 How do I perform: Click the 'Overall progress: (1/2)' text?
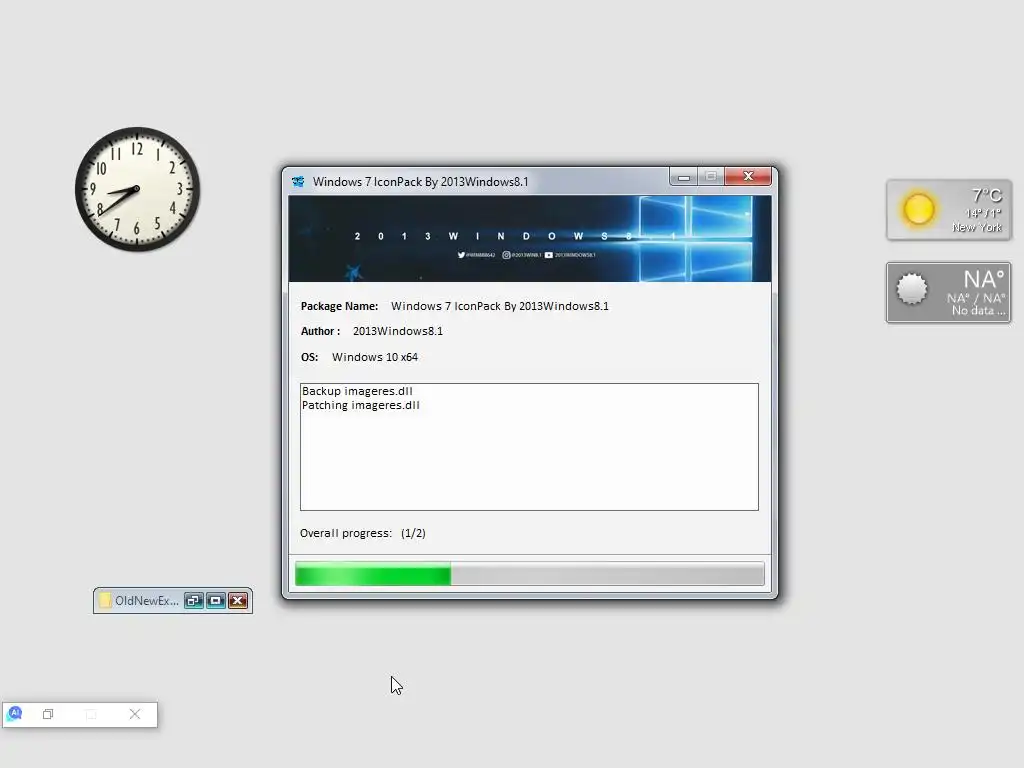362,533
